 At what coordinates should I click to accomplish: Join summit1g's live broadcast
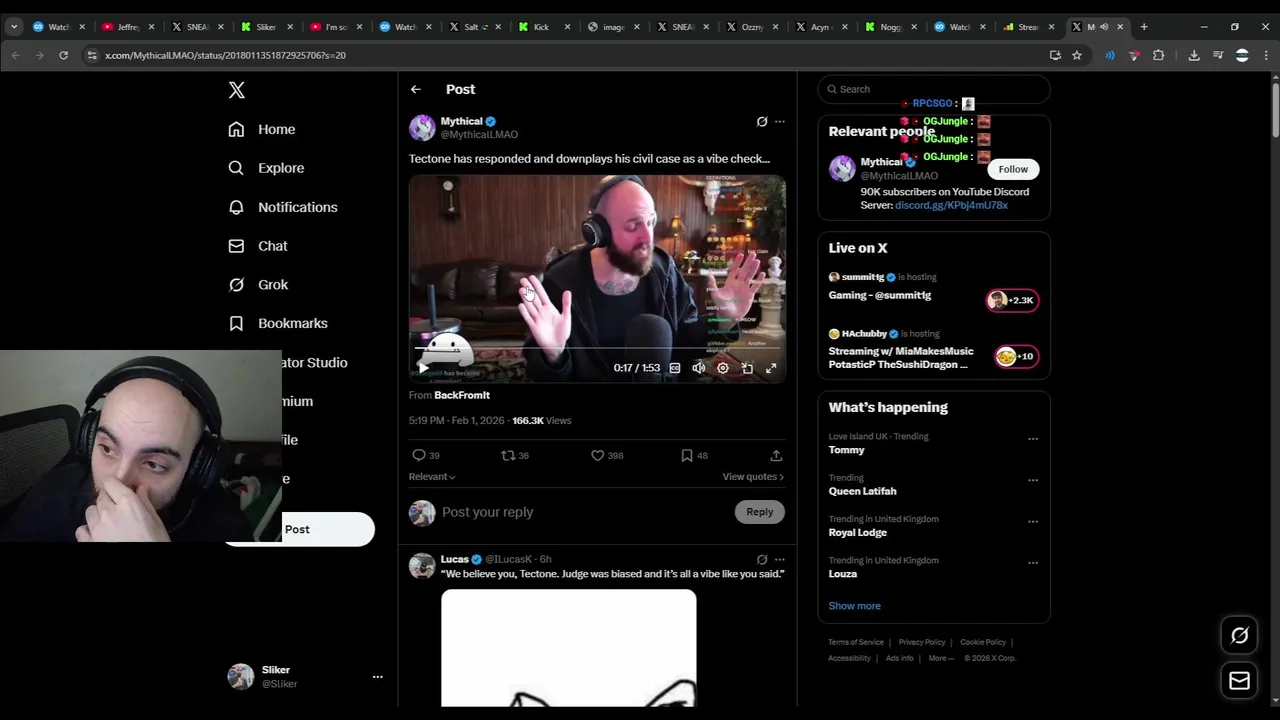(934, 288)
